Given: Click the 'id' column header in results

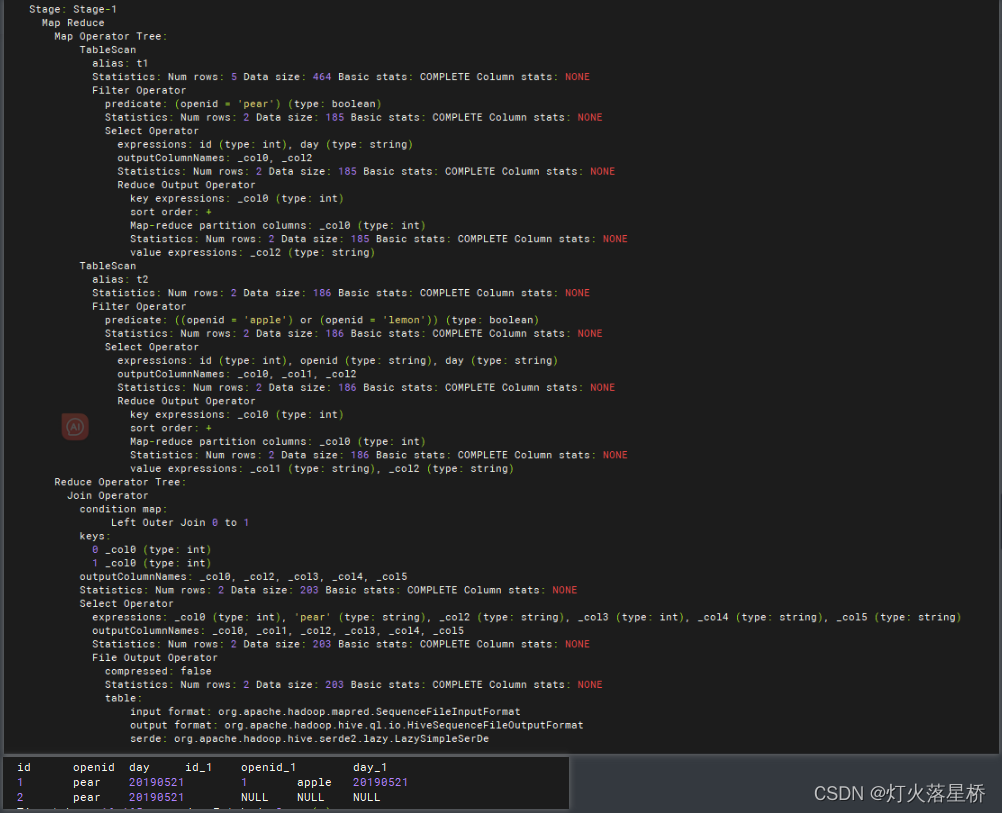Looking at the screenshot, I should tap(24, 768).
